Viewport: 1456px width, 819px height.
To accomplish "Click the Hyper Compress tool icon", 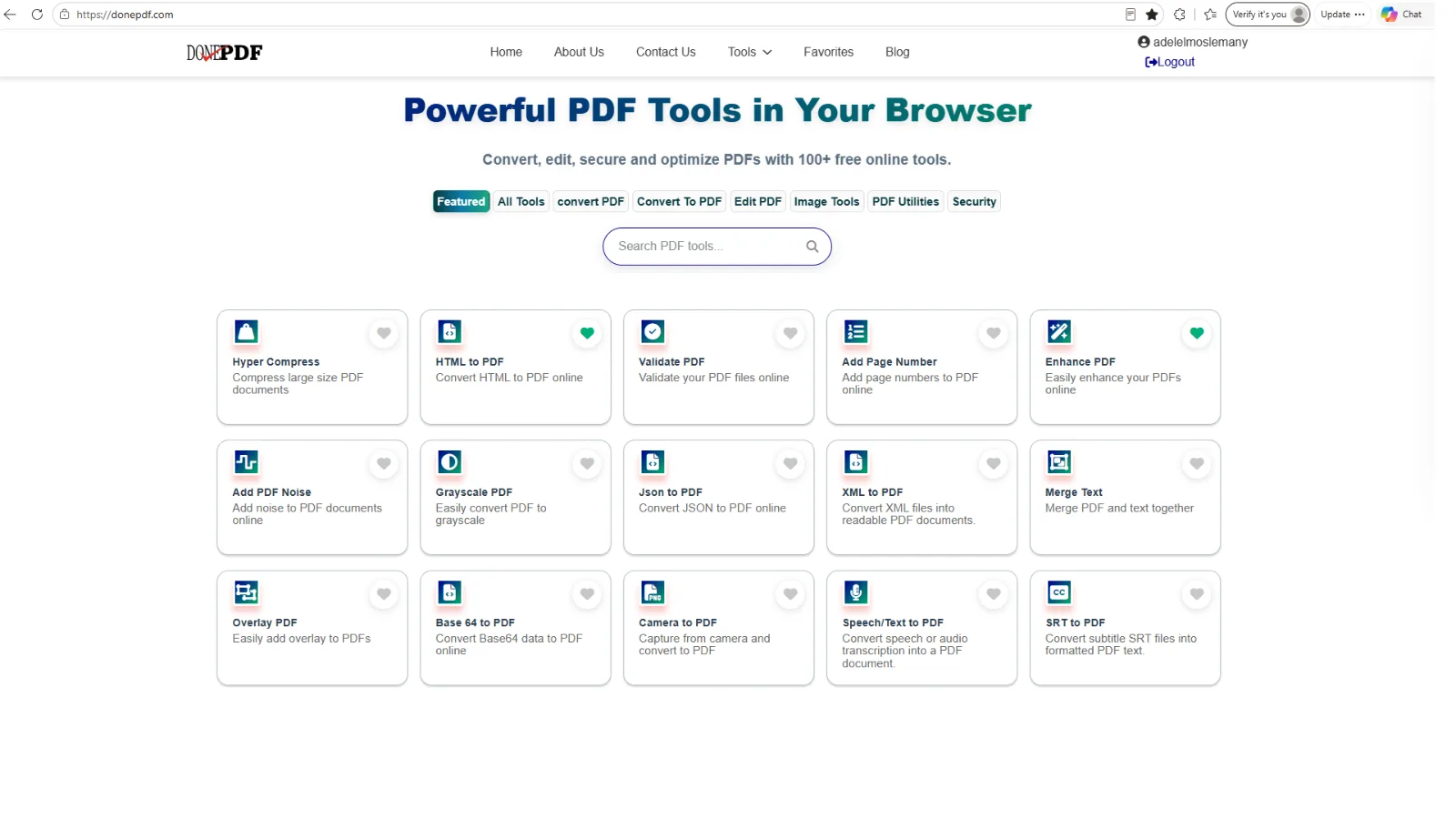I will coord(246,331).
